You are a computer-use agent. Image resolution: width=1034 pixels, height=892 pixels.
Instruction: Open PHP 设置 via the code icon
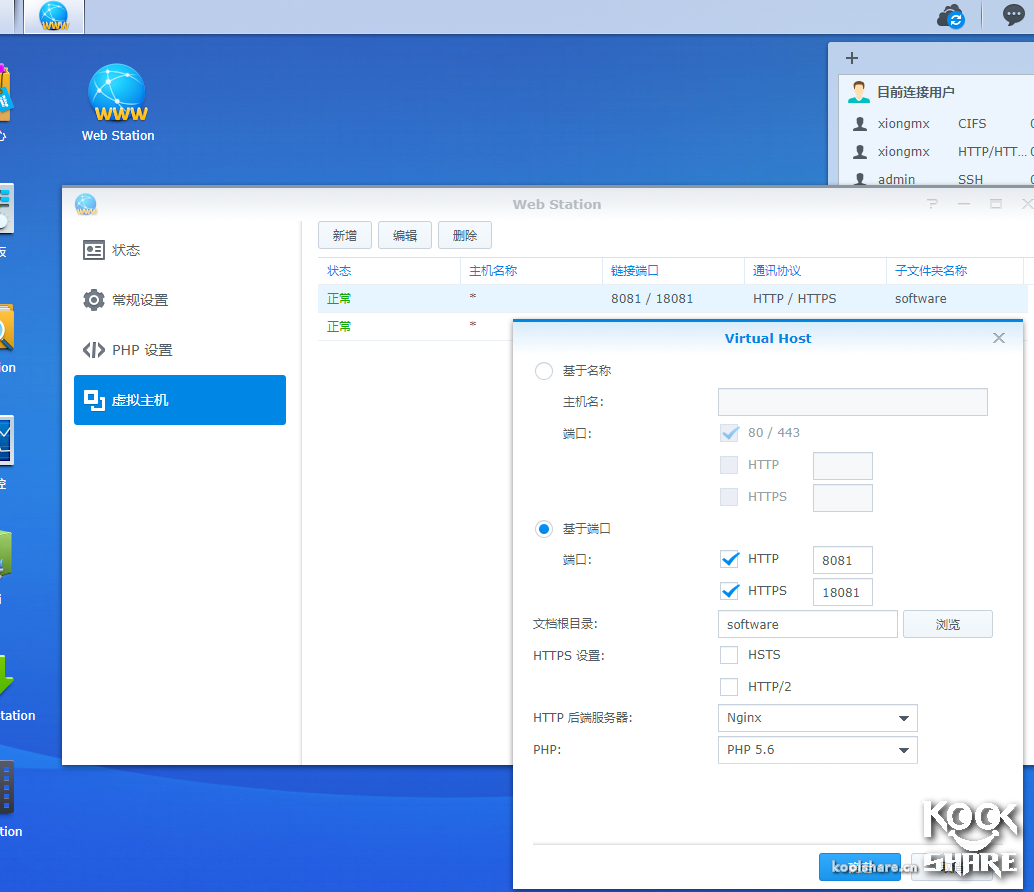pyautogui.click(x=94, y=348)
